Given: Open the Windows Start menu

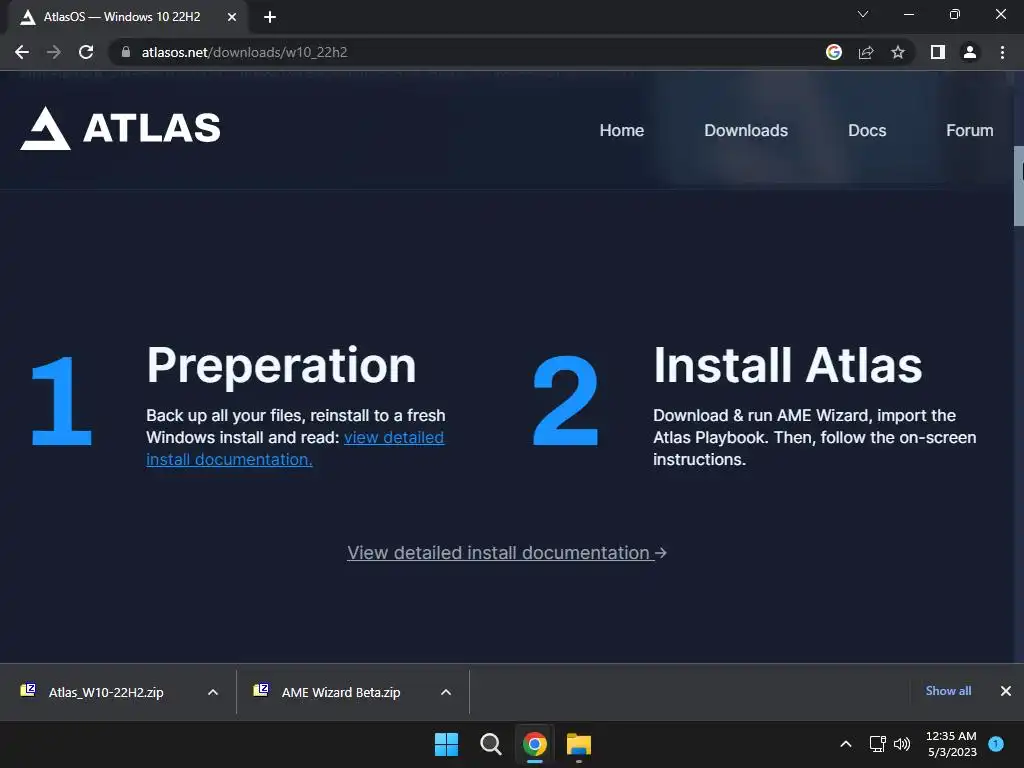Looking at the screenshot, I should (447, 744).
